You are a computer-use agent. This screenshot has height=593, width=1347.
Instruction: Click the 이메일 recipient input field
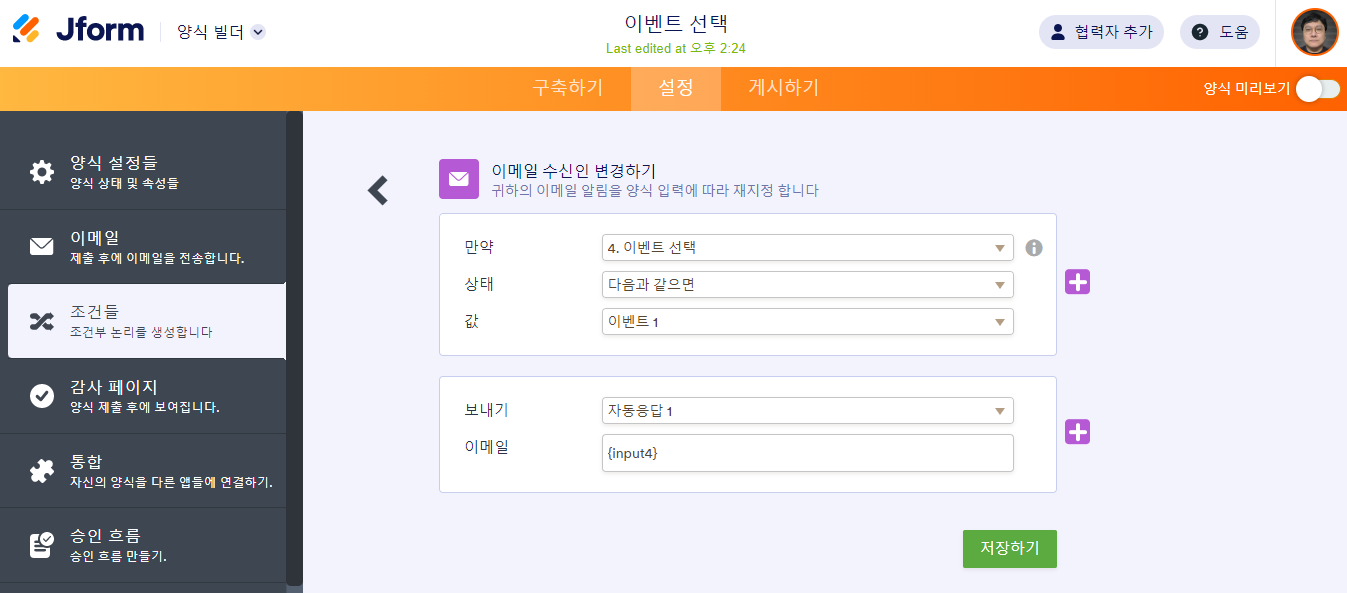click(807, 453)
